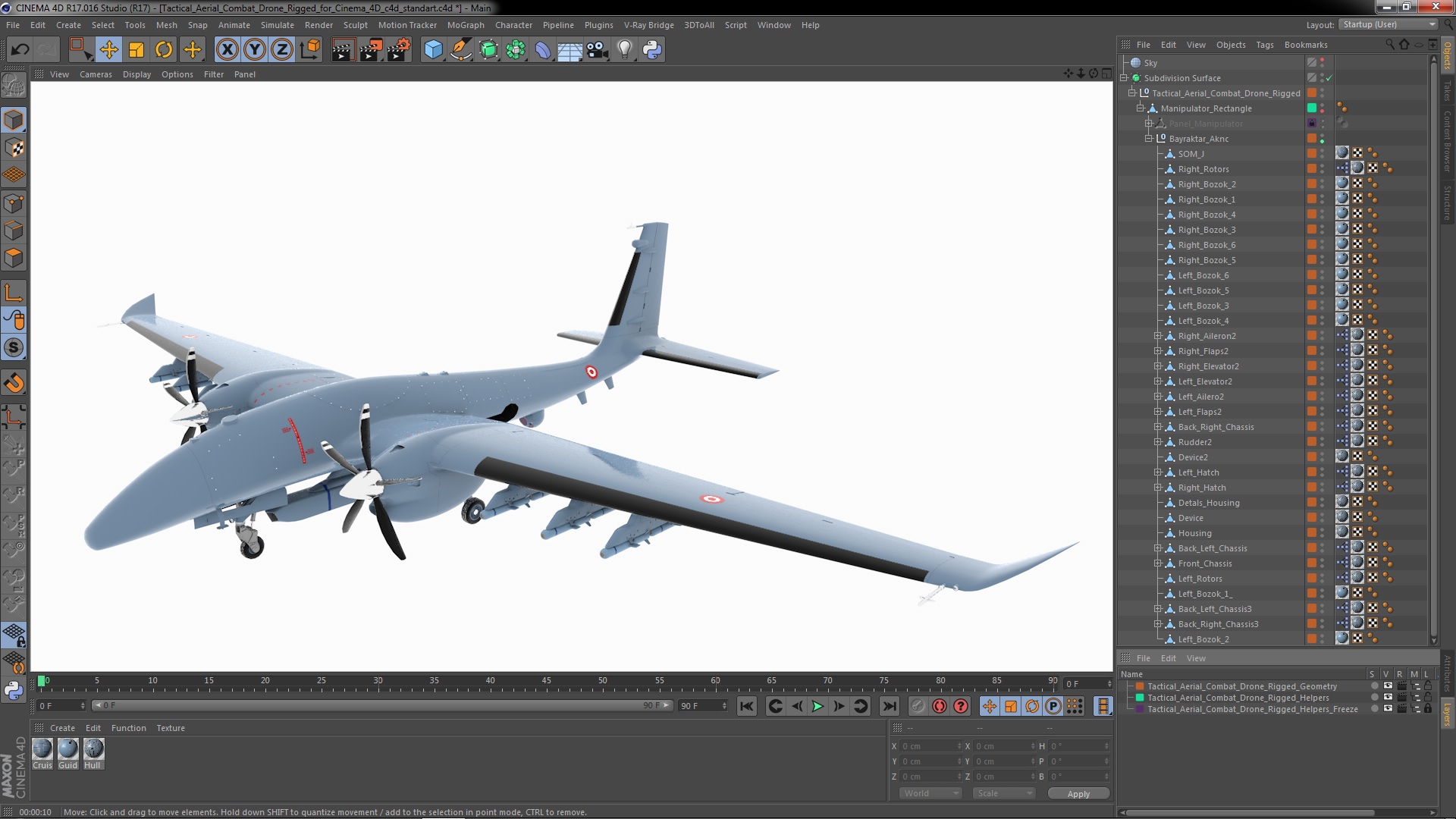This screenshot has width=1456, height=819.
Task: Expand the Back_Left_Chassis3 object
Action: (x=1158, y=609)
